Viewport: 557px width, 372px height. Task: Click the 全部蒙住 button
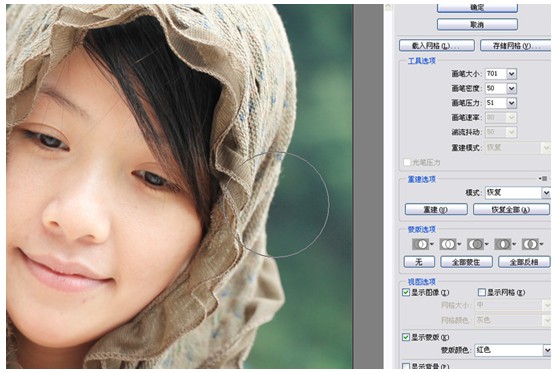pos(466,262)
